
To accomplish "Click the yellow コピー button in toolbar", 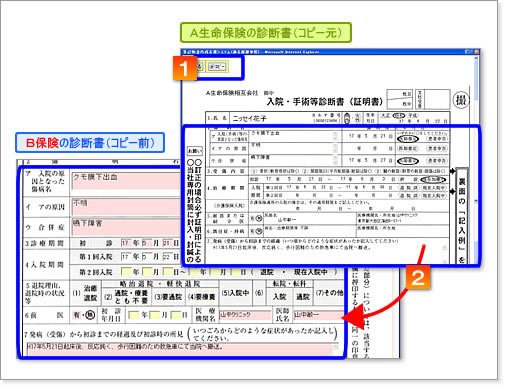I will tap(217, 67).
